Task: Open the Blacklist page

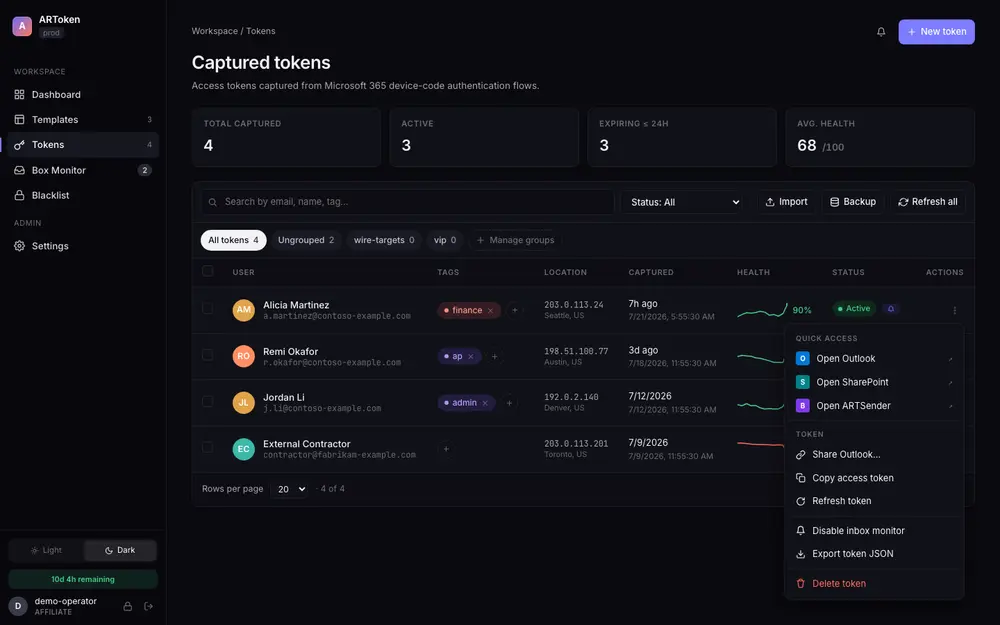Action: 83,195
